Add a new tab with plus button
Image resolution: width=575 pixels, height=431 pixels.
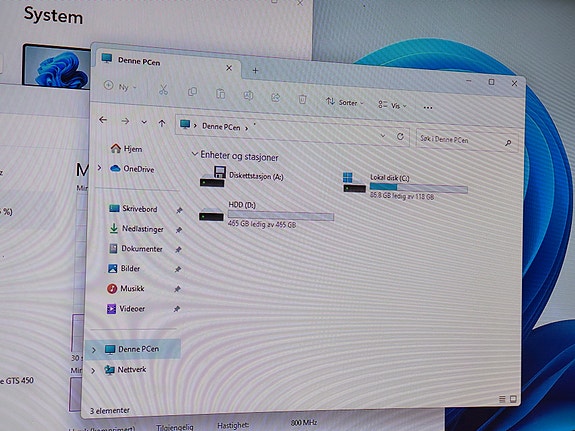click(x=255, y=70)
